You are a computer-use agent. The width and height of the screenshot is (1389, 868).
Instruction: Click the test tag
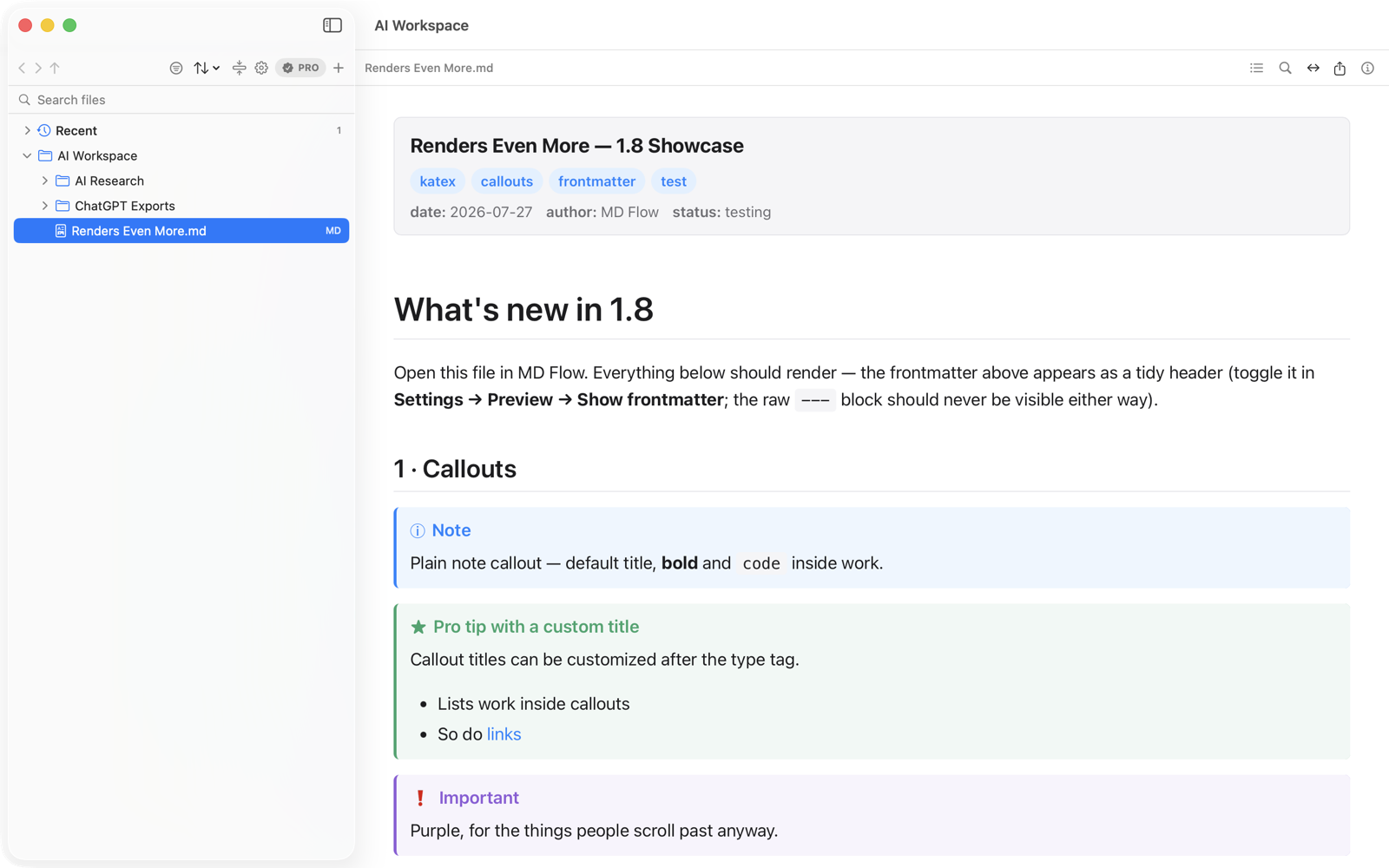pos(674,181)
